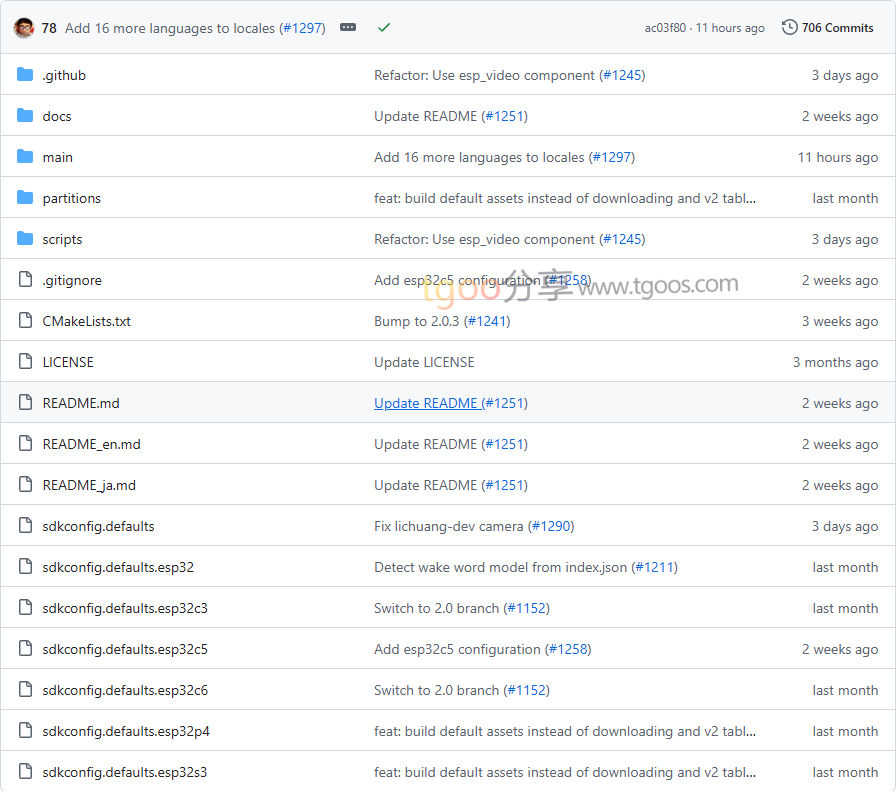This screenshot has width=896, height=792.
Task: Click the LICENSE file icon
Action: [25, 362]
